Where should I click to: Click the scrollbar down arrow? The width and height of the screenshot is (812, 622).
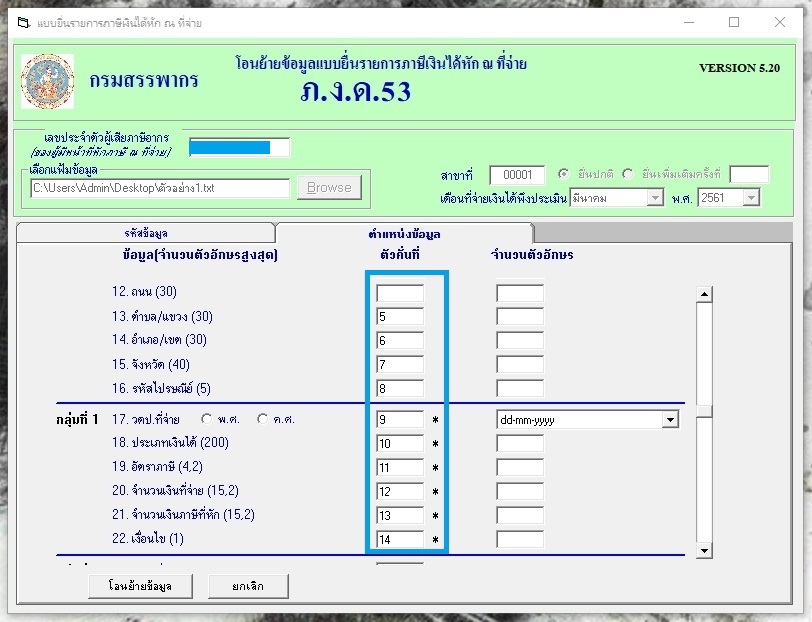point(704,551)
